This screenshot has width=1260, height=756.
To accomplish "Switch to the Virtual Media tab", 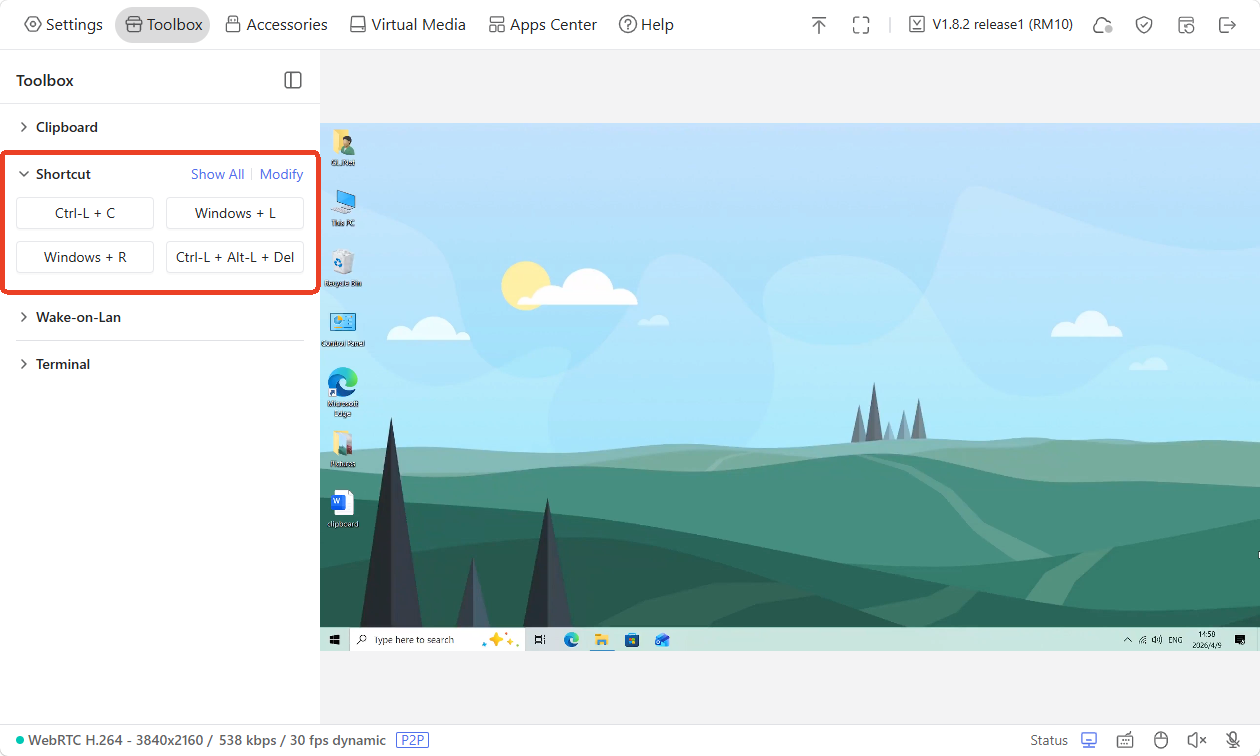I will [407, 24].
